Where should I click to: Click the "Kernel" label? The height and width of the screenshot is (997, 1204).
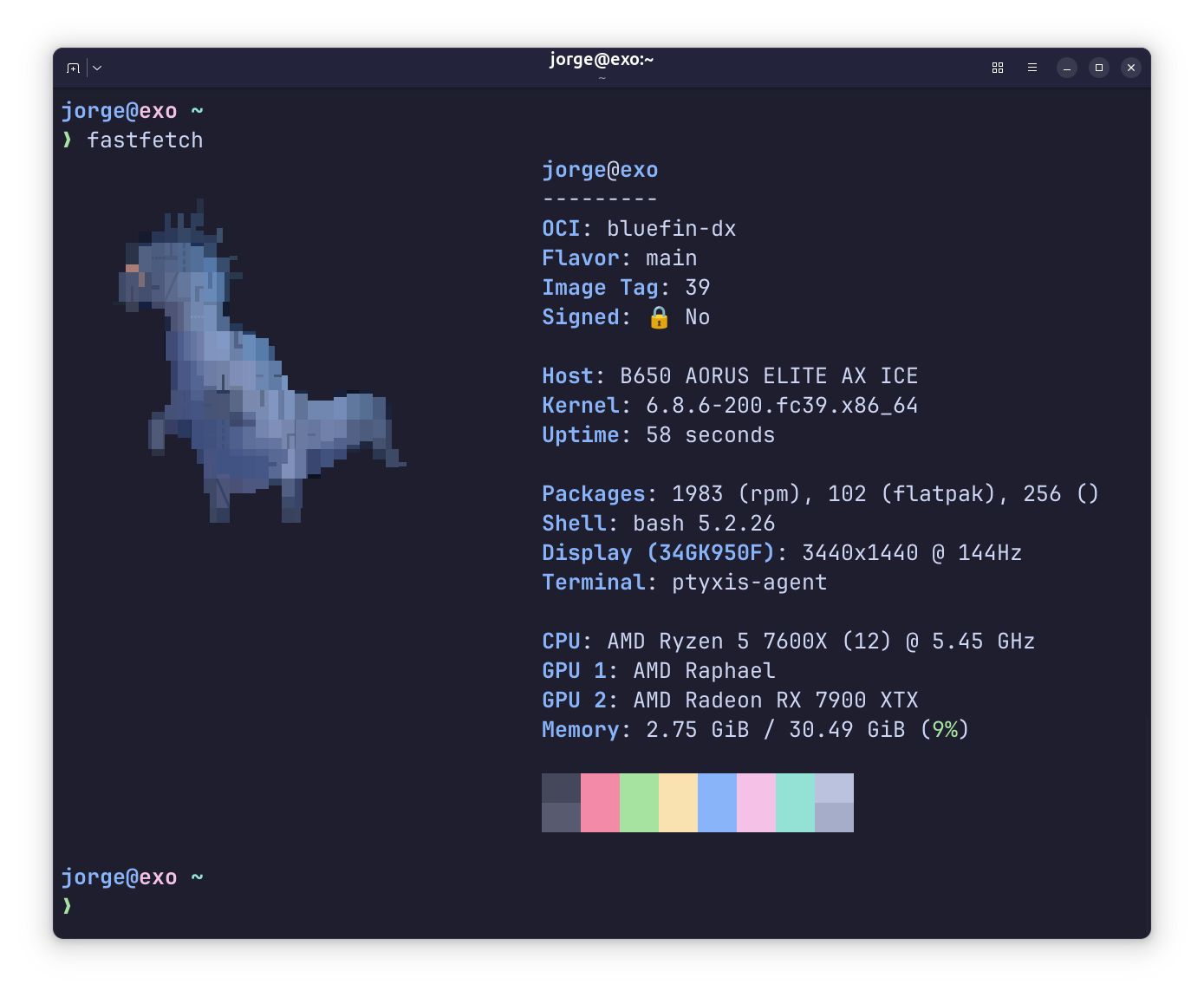tap(581, 406)
